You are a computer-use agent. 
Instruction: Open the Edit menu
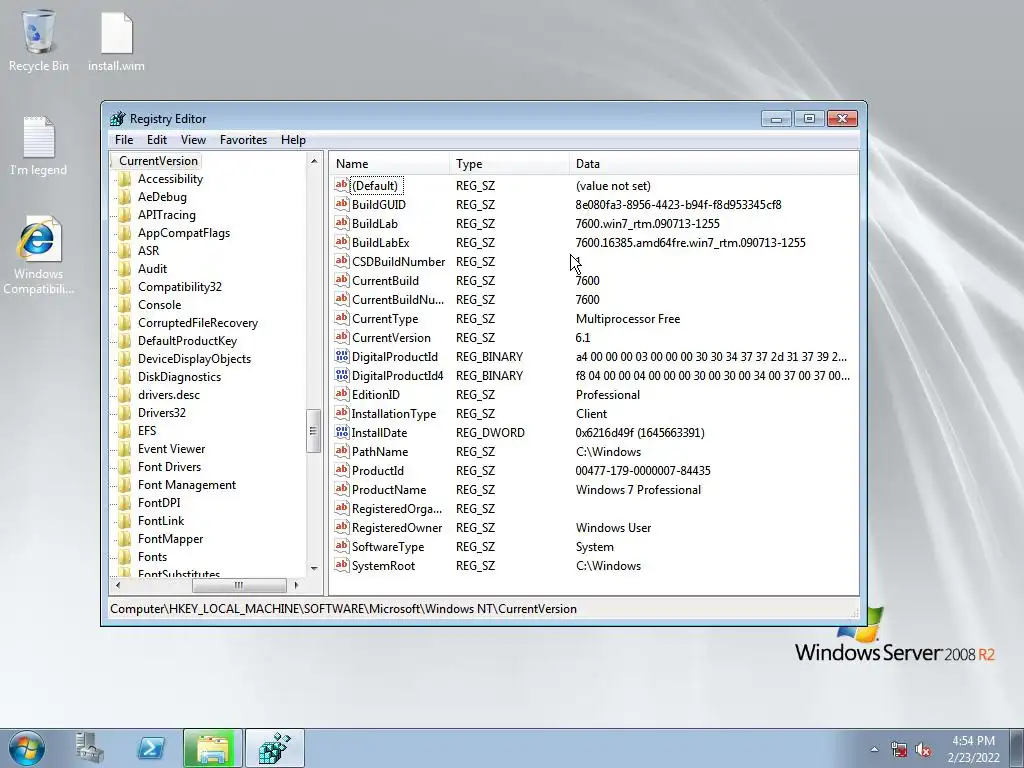click(156, 140)
